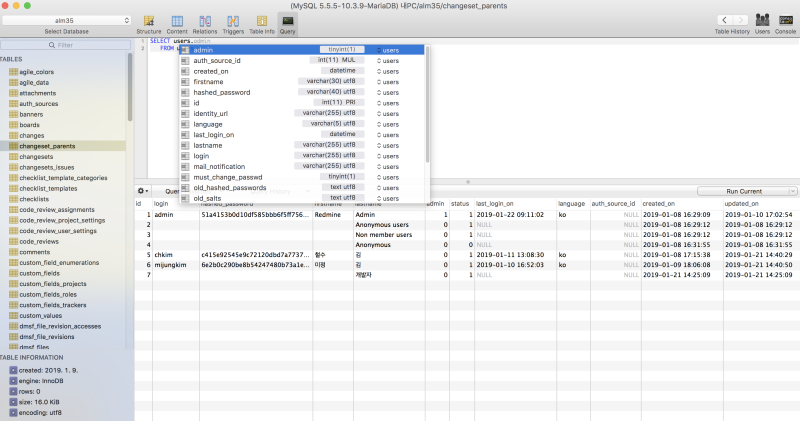The image size is (800, 421).
Task: Sort results by updated_on column header
Action: [761, 204]
